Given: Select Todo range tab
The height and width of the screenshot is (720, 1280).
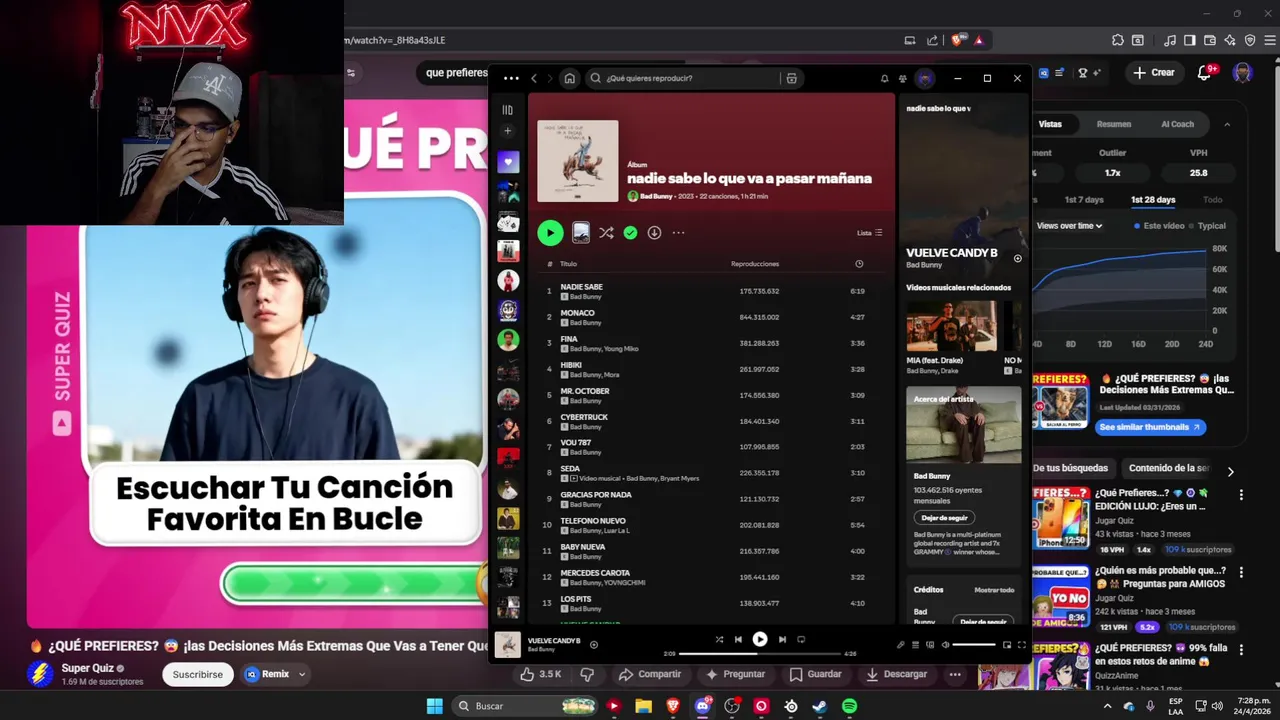Looking at the screenshot, I should (1212, 200).
